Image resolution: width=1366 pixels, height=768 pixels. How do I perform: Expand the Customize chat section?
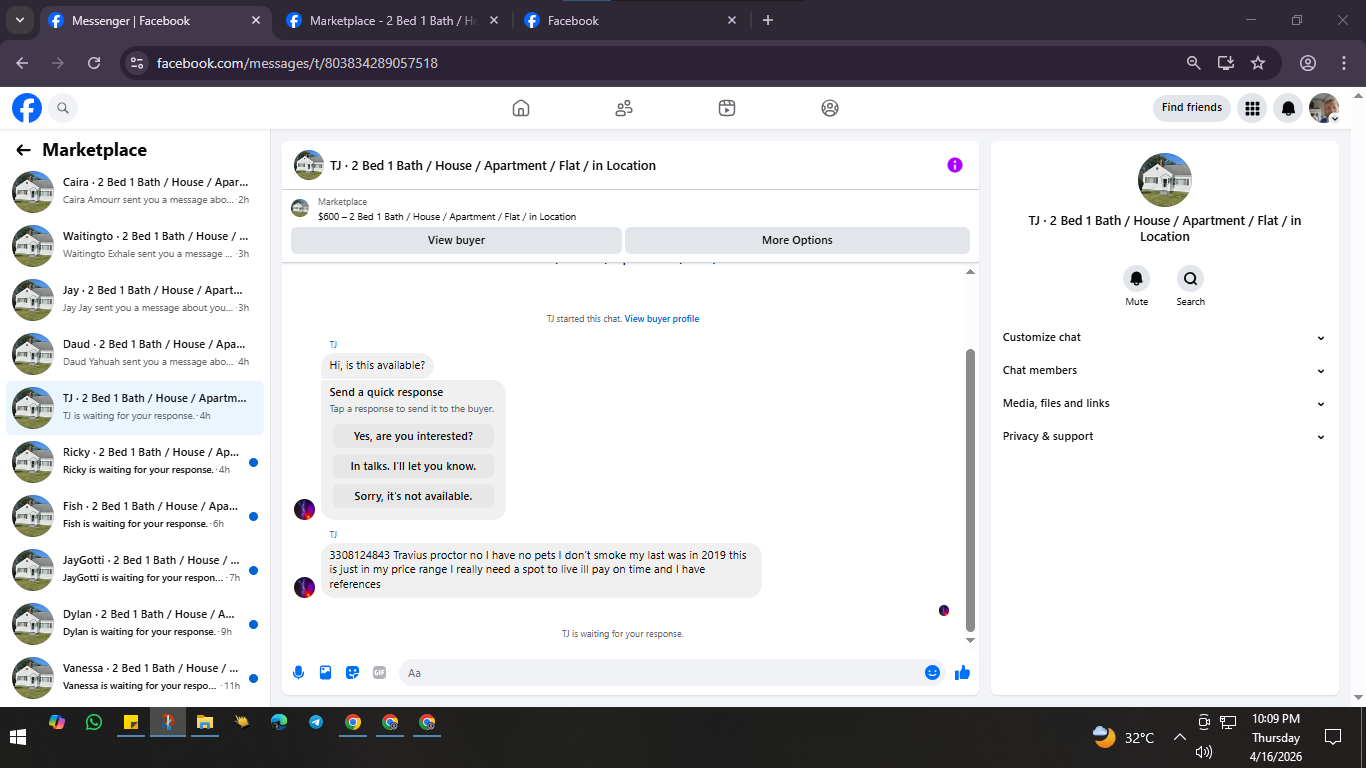(x=1164, y=338)
